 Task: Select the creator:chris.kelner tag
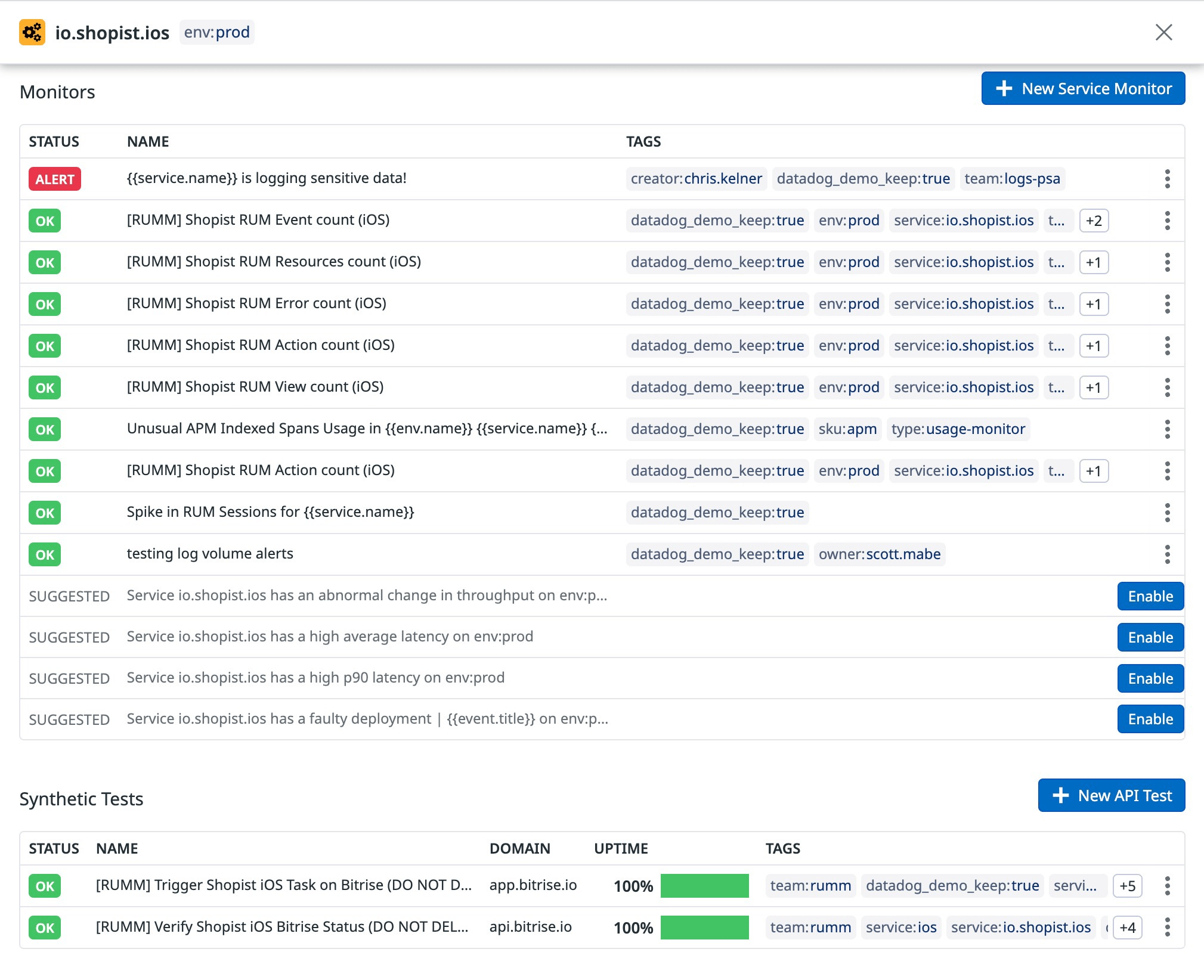(x=696, y=178)
